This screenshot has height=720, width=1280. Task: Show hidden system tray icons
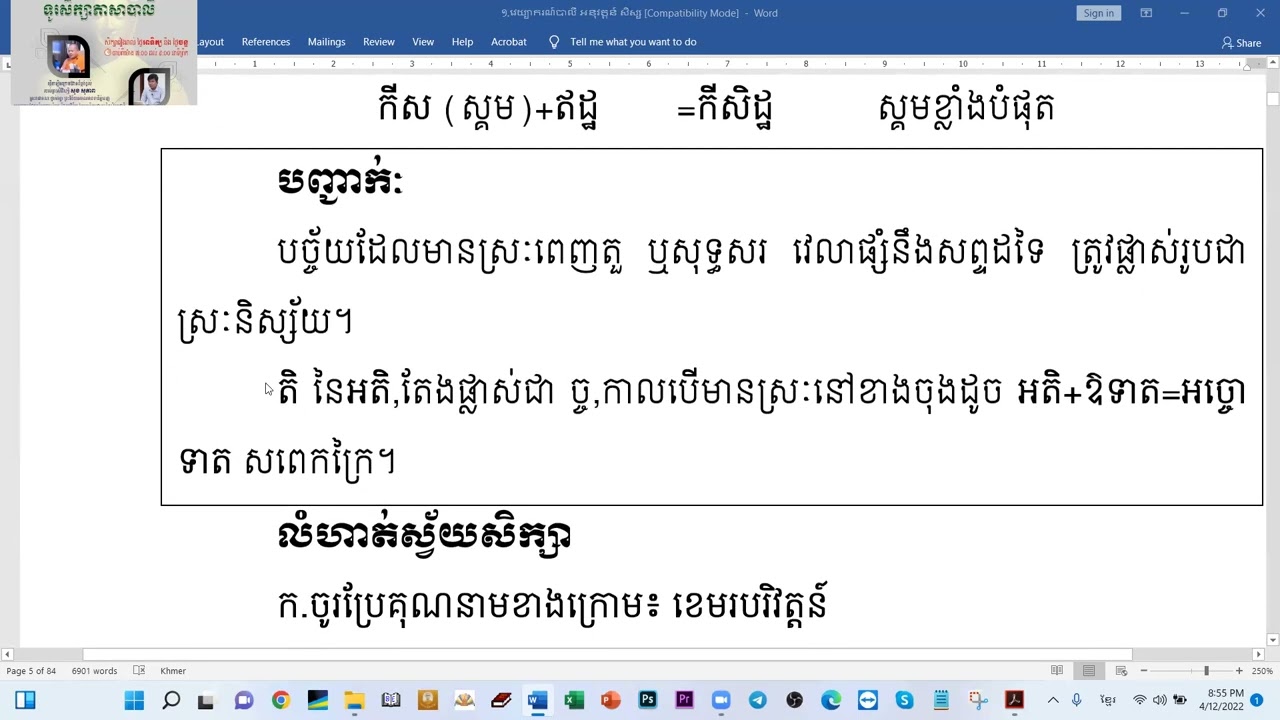[x=1053, y=700]
